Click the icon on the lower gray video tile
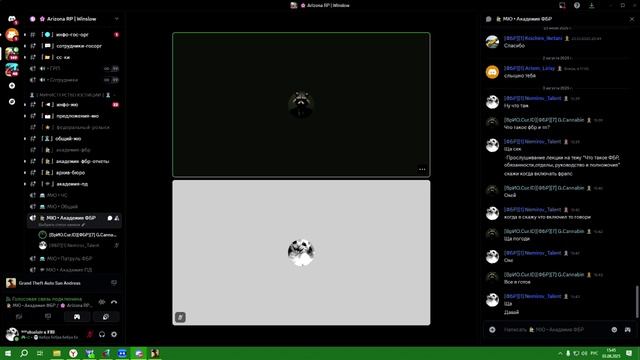 coord(180,317)
